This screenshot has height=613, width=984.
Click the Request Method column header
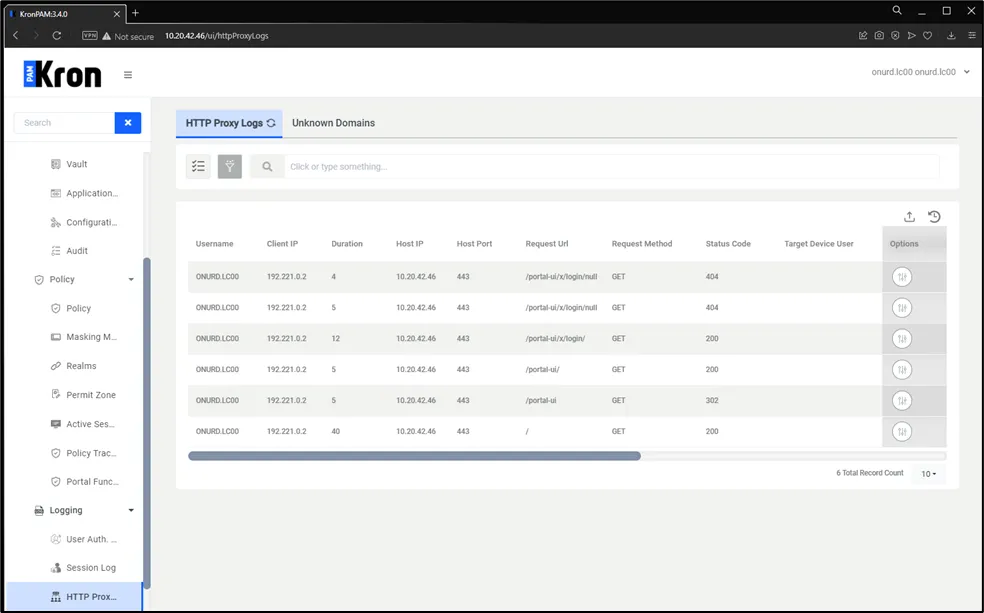(x=642, y=243)
